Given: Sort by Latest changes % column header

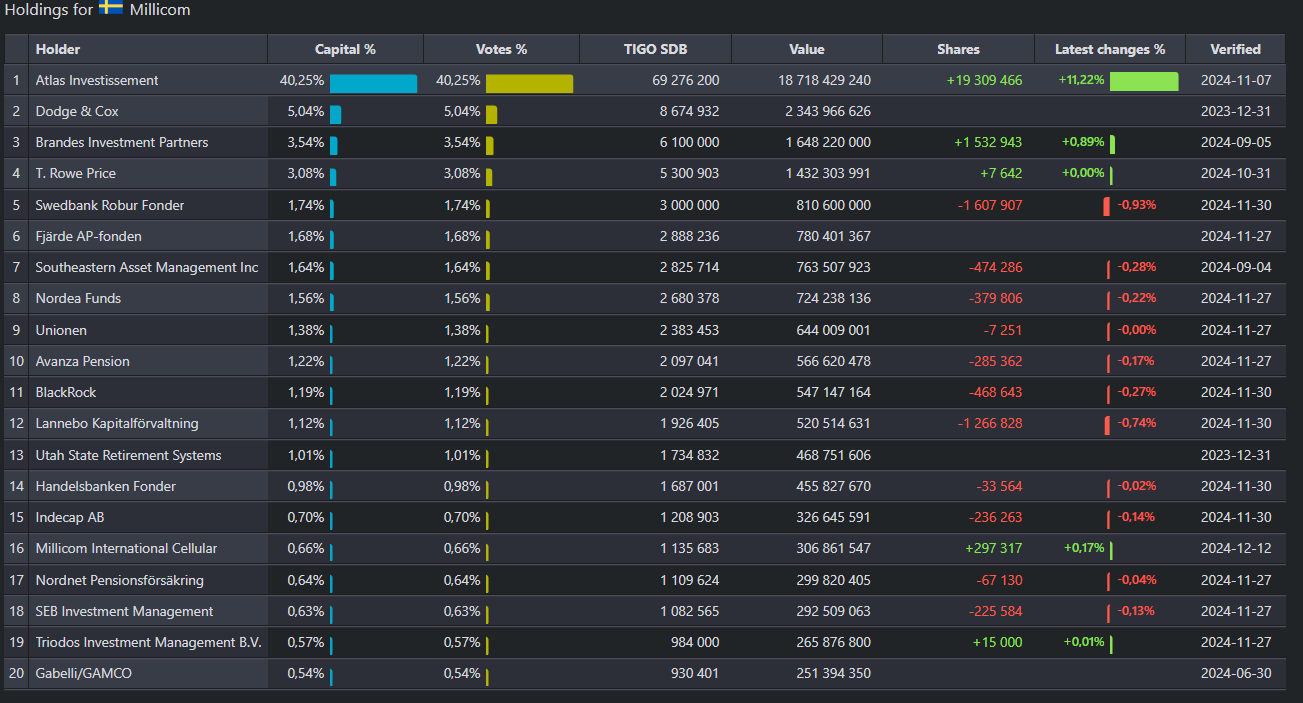Looking at the screenshot, I should pyautogui.click(x=1110, y=49).
